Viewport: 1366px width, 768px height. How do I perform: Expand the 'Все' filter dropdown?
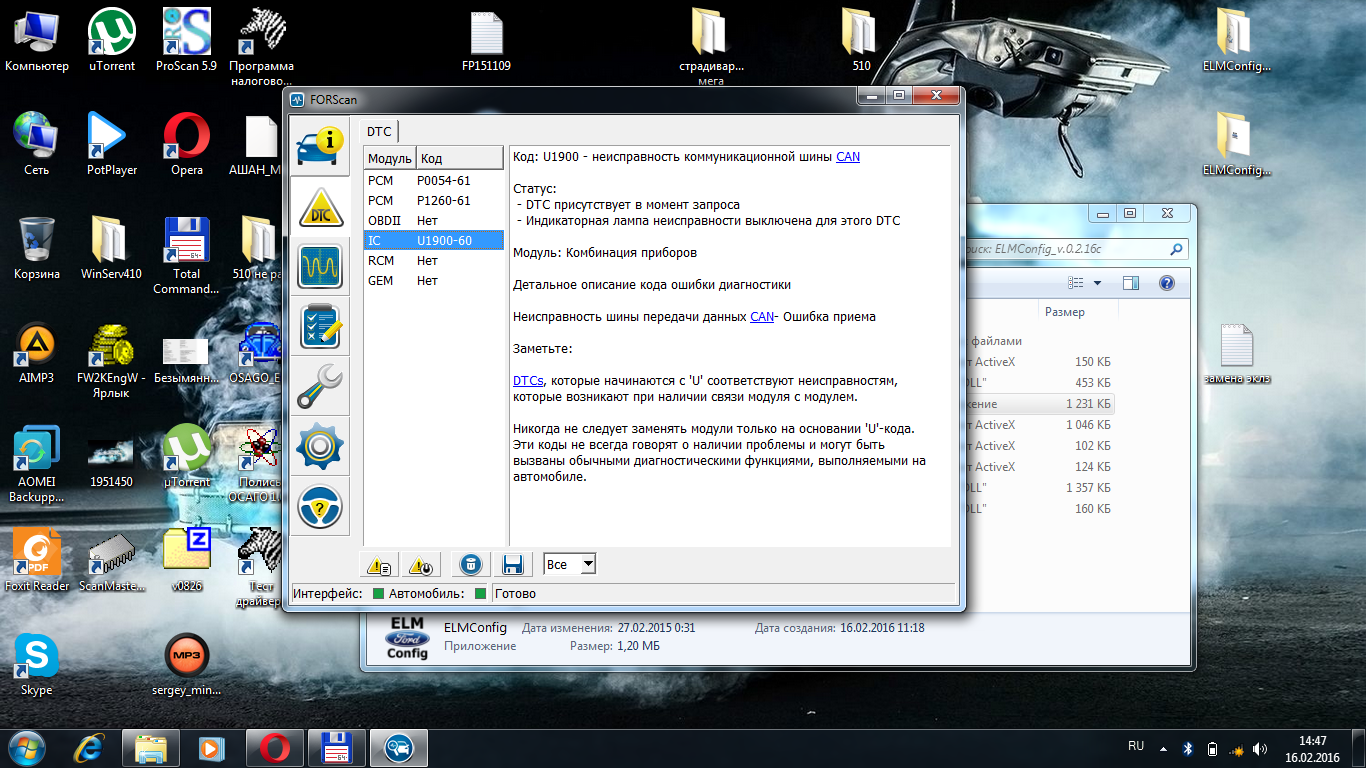(x=587, y=565)
